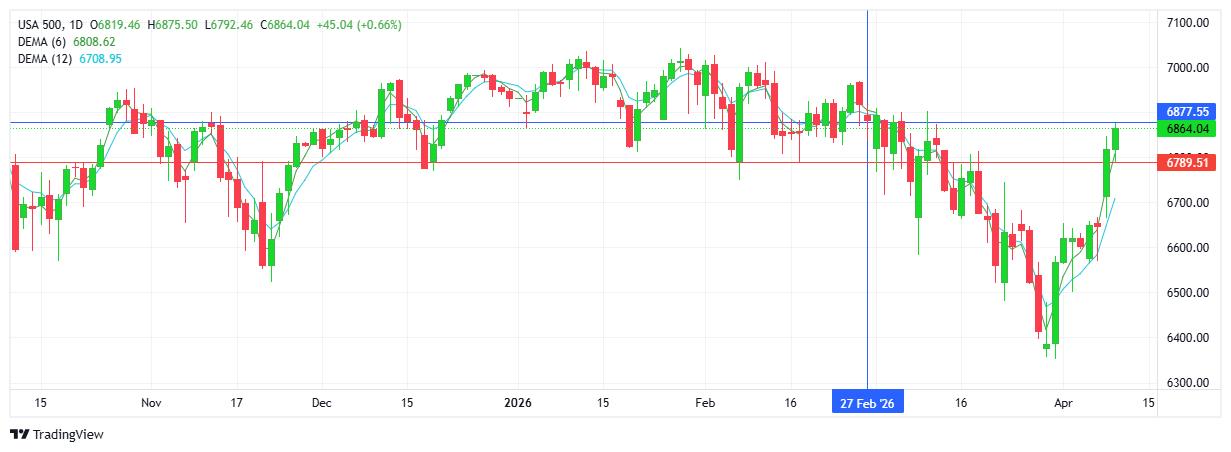
Task: Click the 2026 label on time axis
Action: pyautogui.click(x=517, y=402)
